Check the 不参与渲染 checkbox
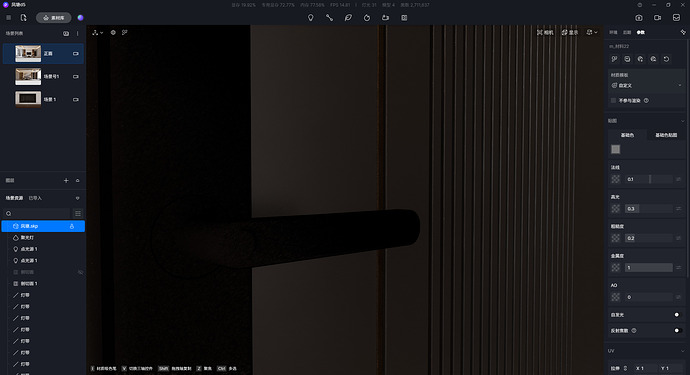690x375 pixels. pyautogui.click(x=613, y=100)
